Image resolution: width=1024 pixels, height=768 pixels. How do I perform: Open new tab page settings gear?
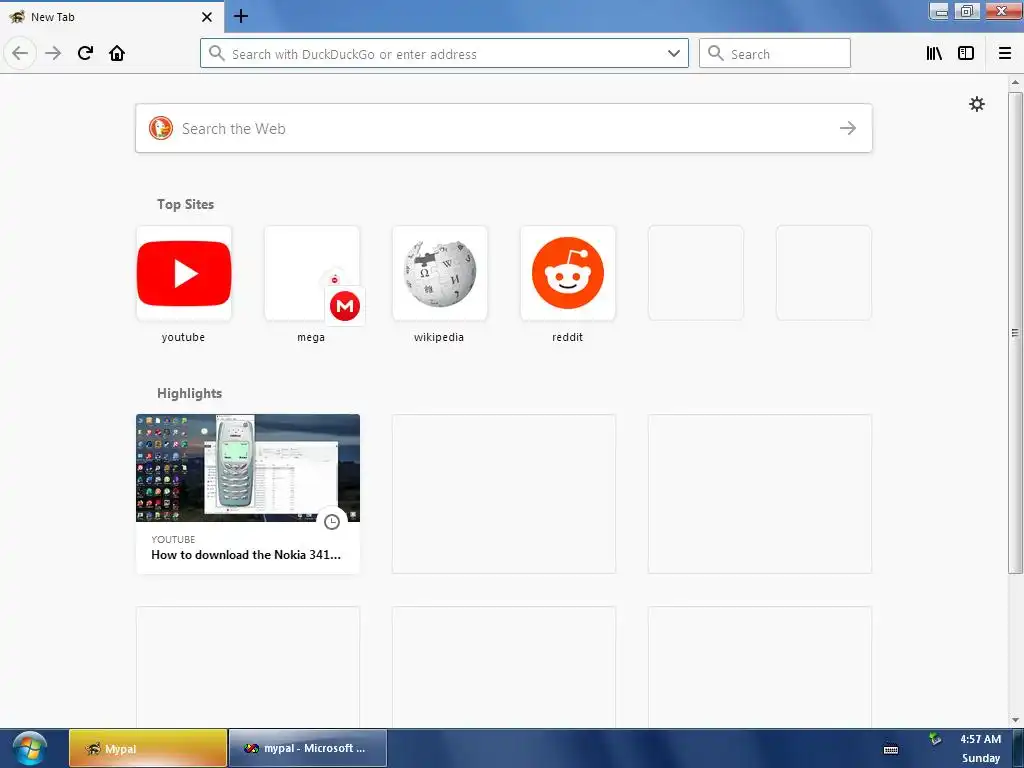coord(976,104)
